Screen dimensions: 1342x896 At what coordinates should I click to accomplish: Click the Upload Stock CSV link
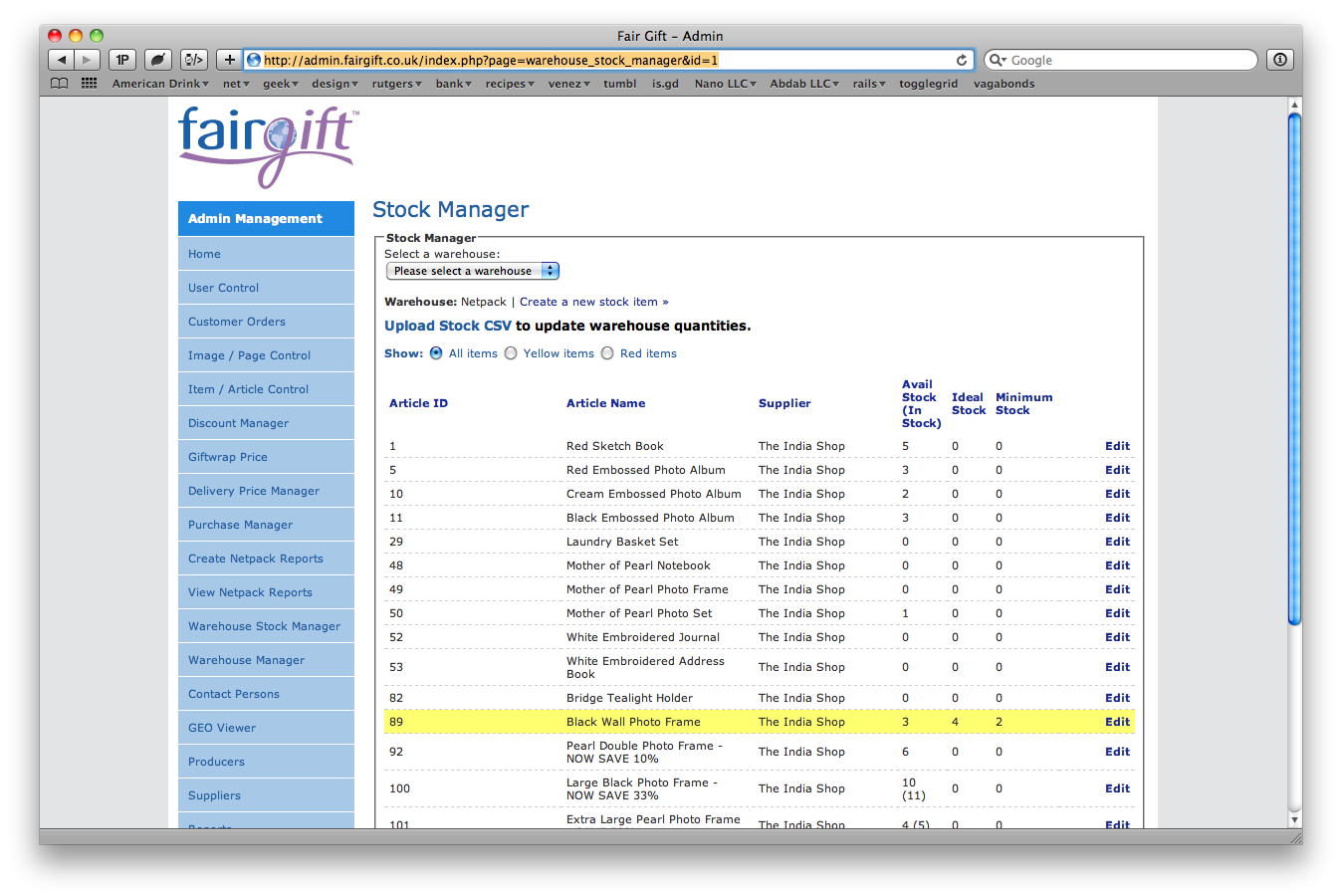[448, 326]
